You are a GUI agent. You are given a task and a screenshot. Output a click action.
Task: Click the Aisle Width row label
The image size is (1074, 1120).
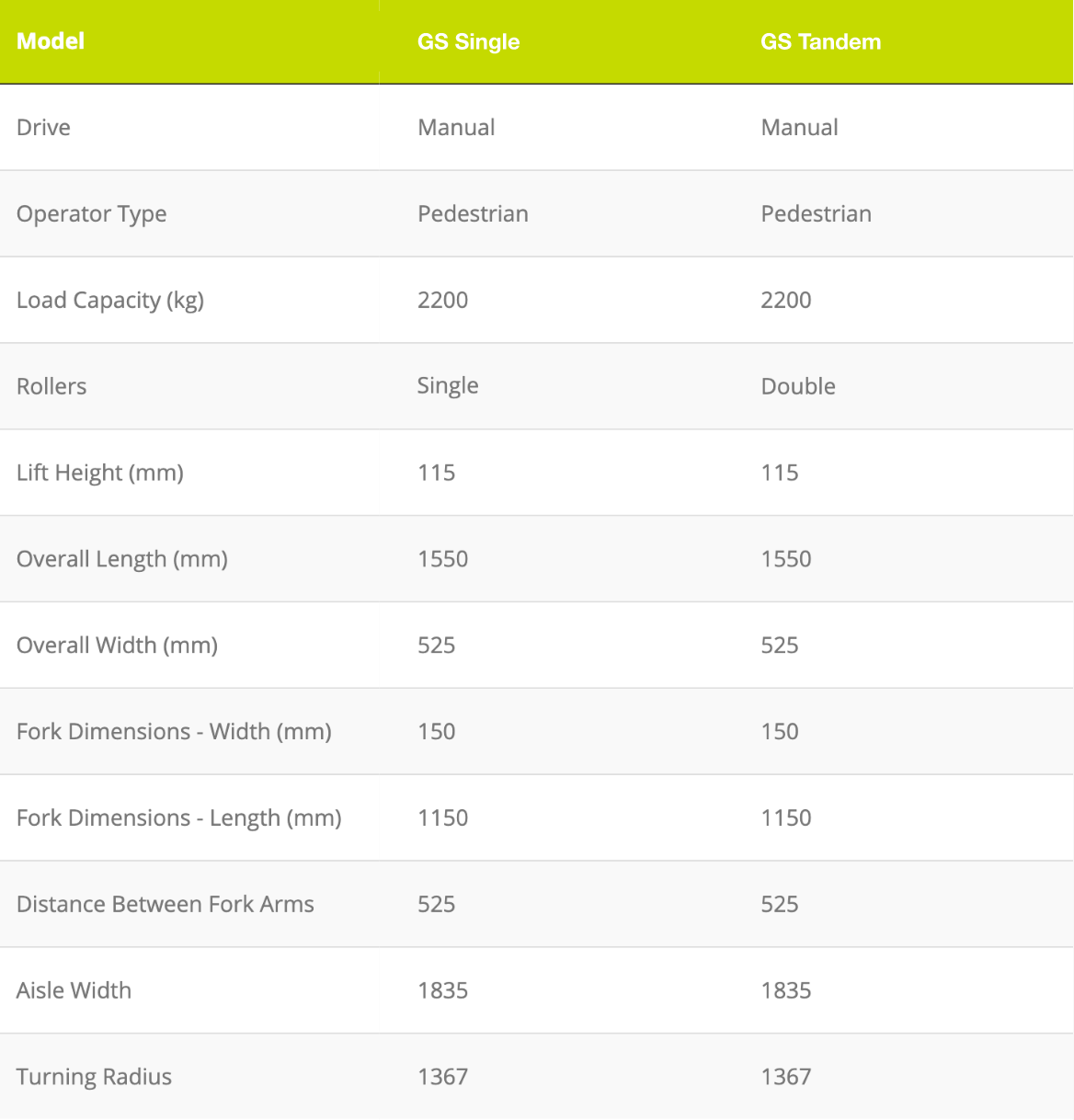tap(74, 990)
